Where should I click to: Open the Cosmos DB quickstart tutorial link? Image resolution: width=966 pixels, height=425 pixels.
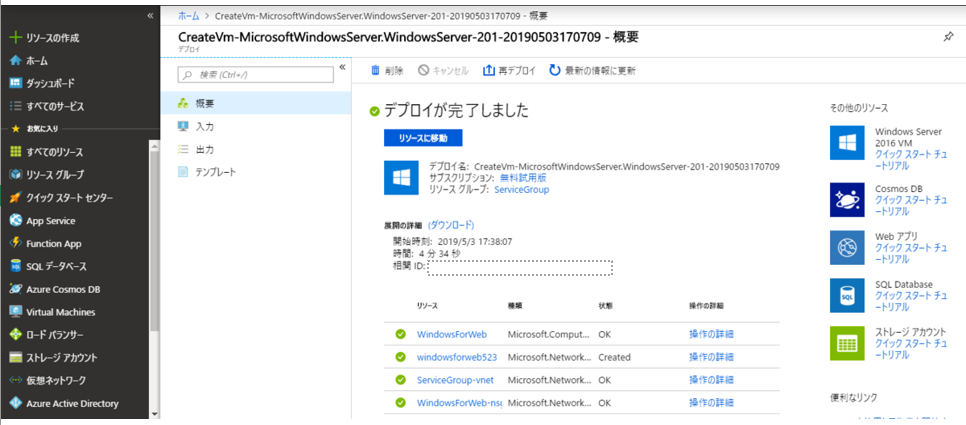tap(911, 205)
